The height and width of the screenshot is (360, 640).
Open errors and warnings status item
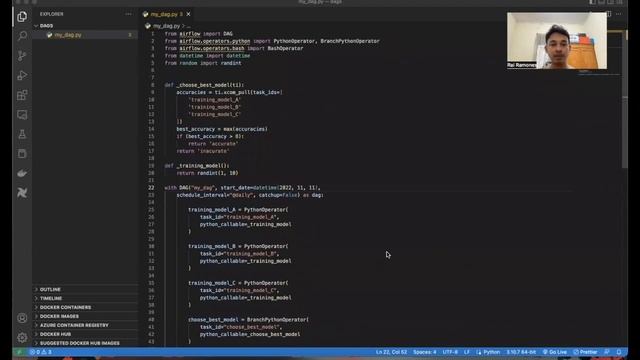coord(40,352)
